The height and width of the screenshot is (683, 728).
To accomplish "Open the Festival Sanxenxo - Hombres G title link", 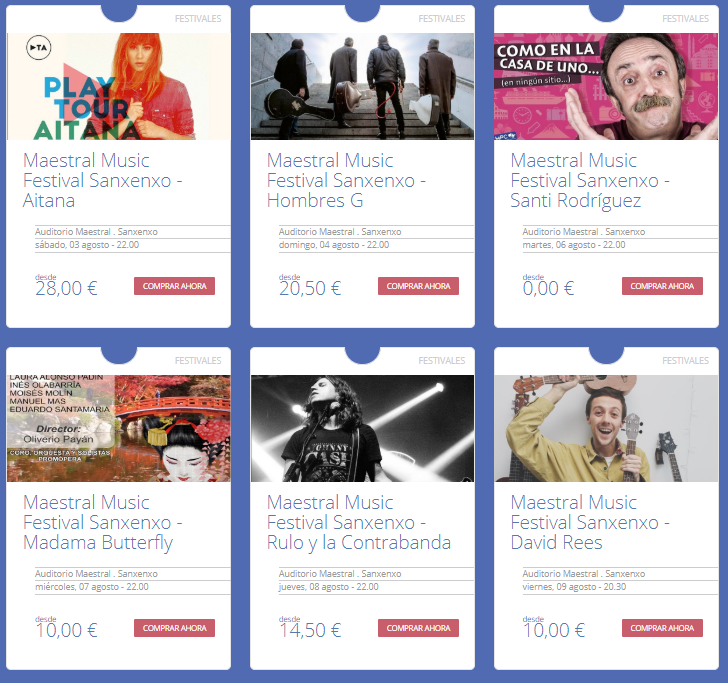I will pos(346,180).
